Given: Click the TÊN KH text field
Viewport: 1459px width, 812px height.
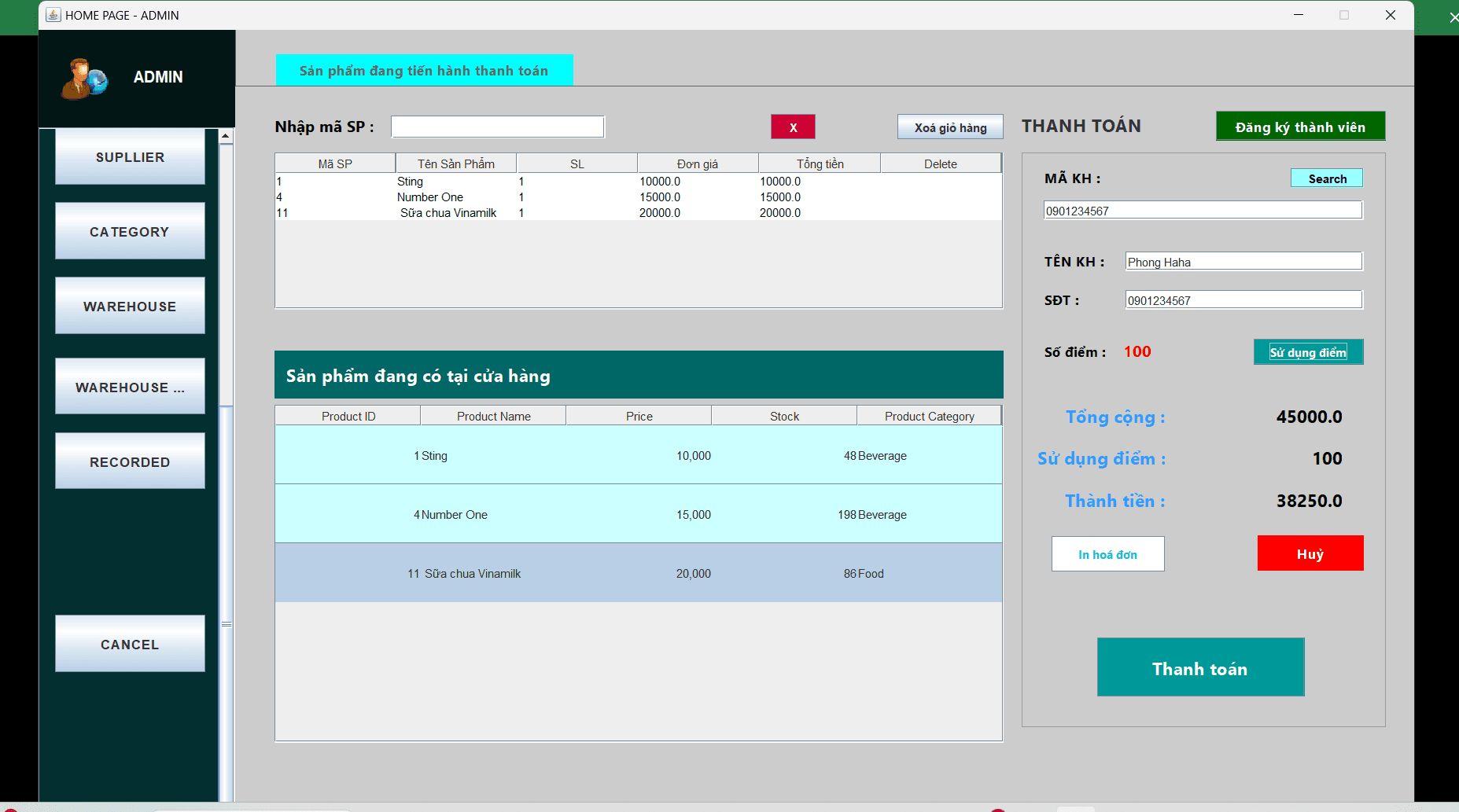Looking at the screenshot, I should 1243,262.
